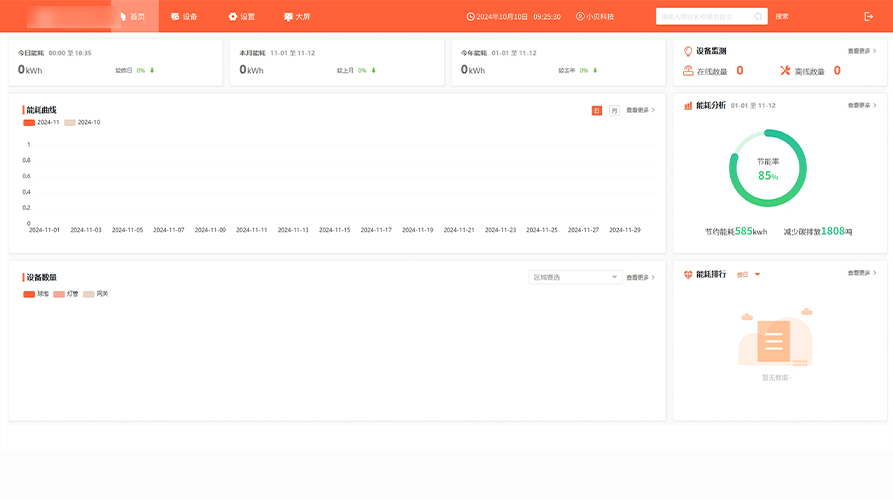Click the 设备监测 location pin icon
893x500 pixels.
coord(687,51)
